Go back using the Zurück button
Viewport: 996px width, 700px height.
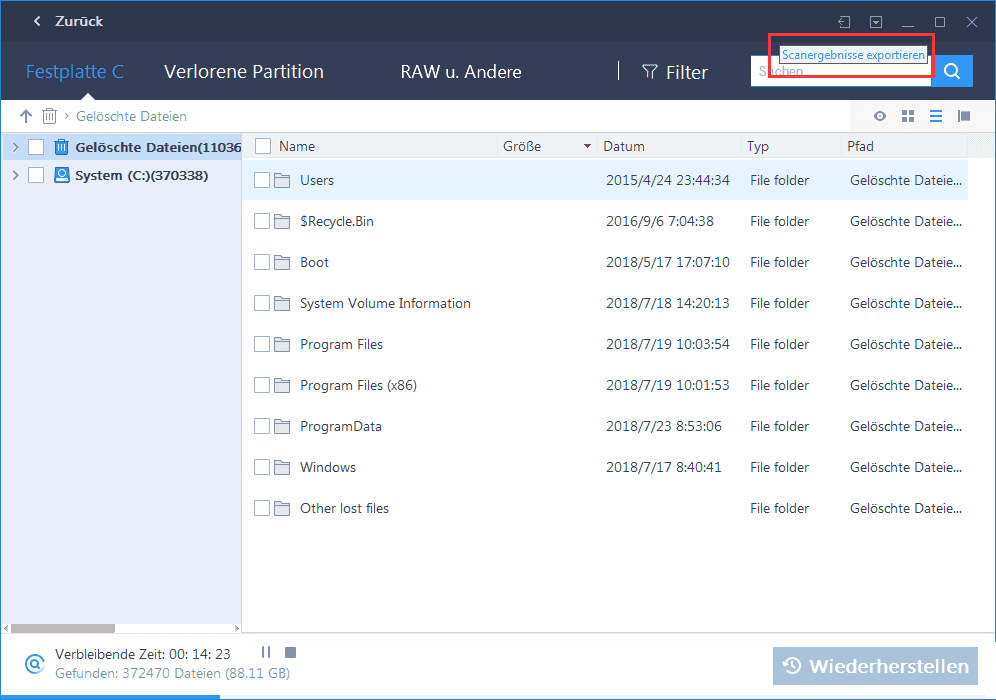[x=68, y=21]
